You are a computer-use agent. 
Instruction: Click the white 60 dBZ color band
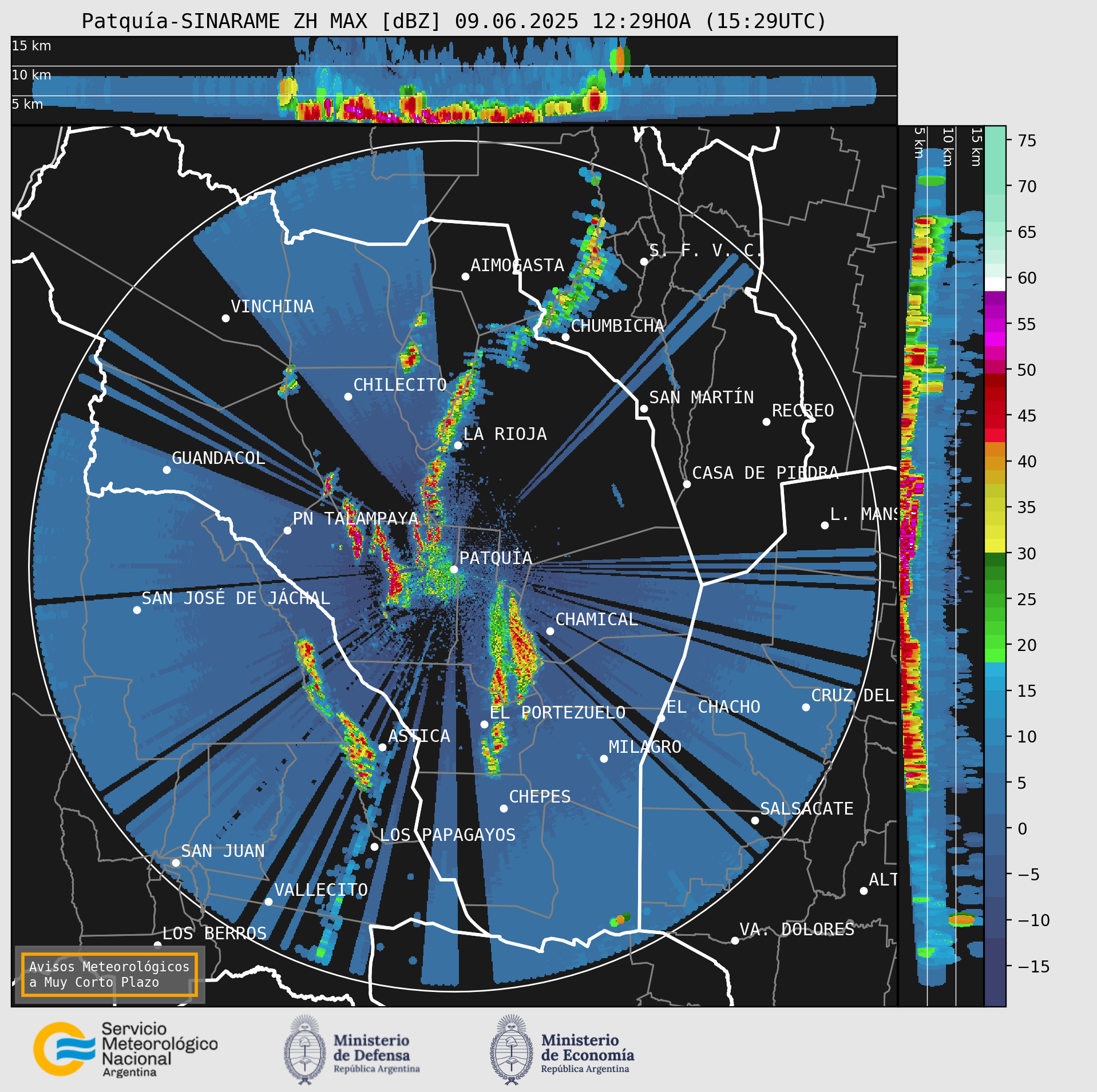(x=995, y=284)
